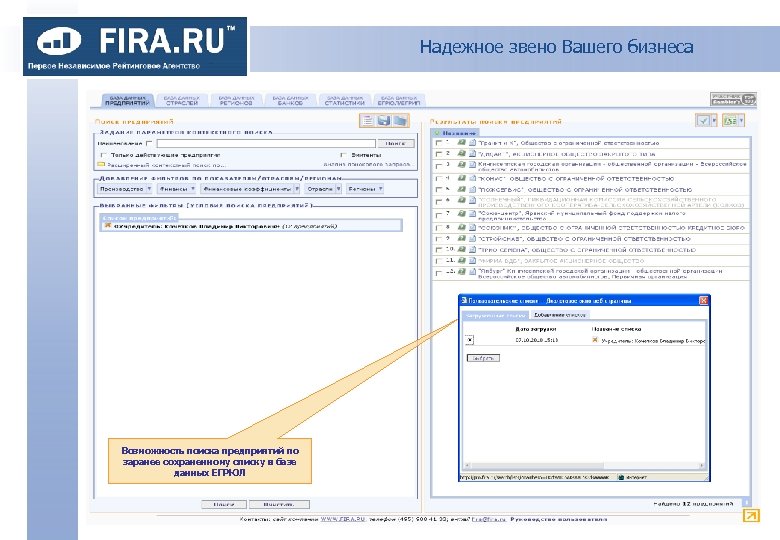Open the document icon in result row 6

pos(473,200)
